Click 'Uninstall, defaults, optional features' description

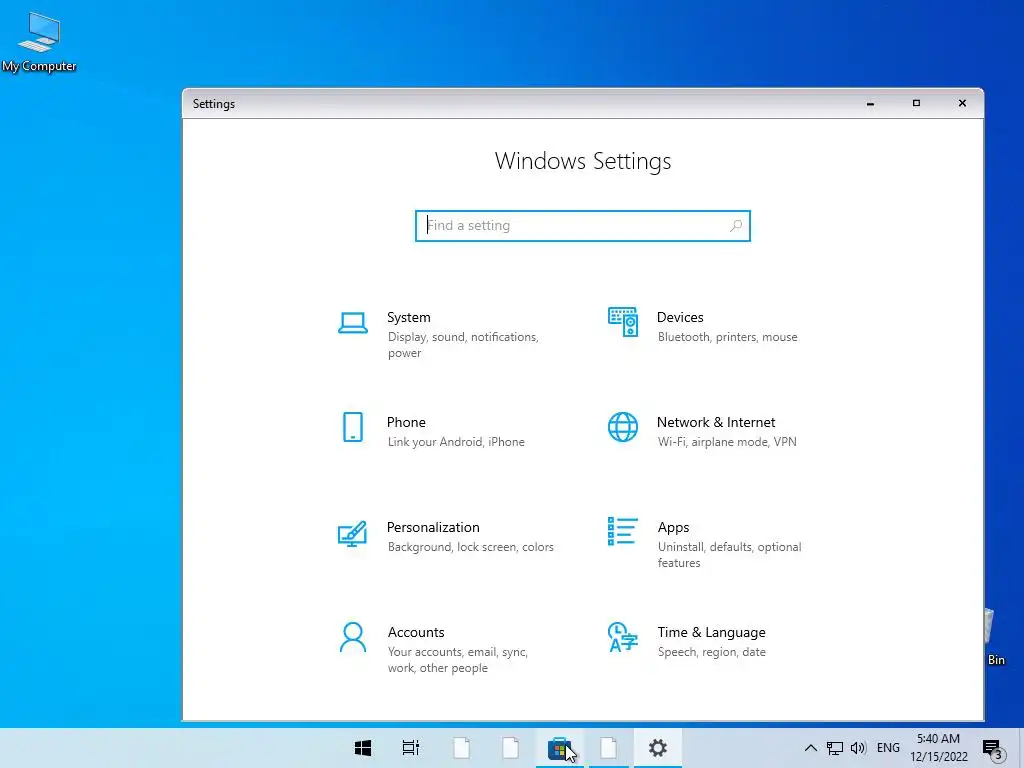[729, 555]
